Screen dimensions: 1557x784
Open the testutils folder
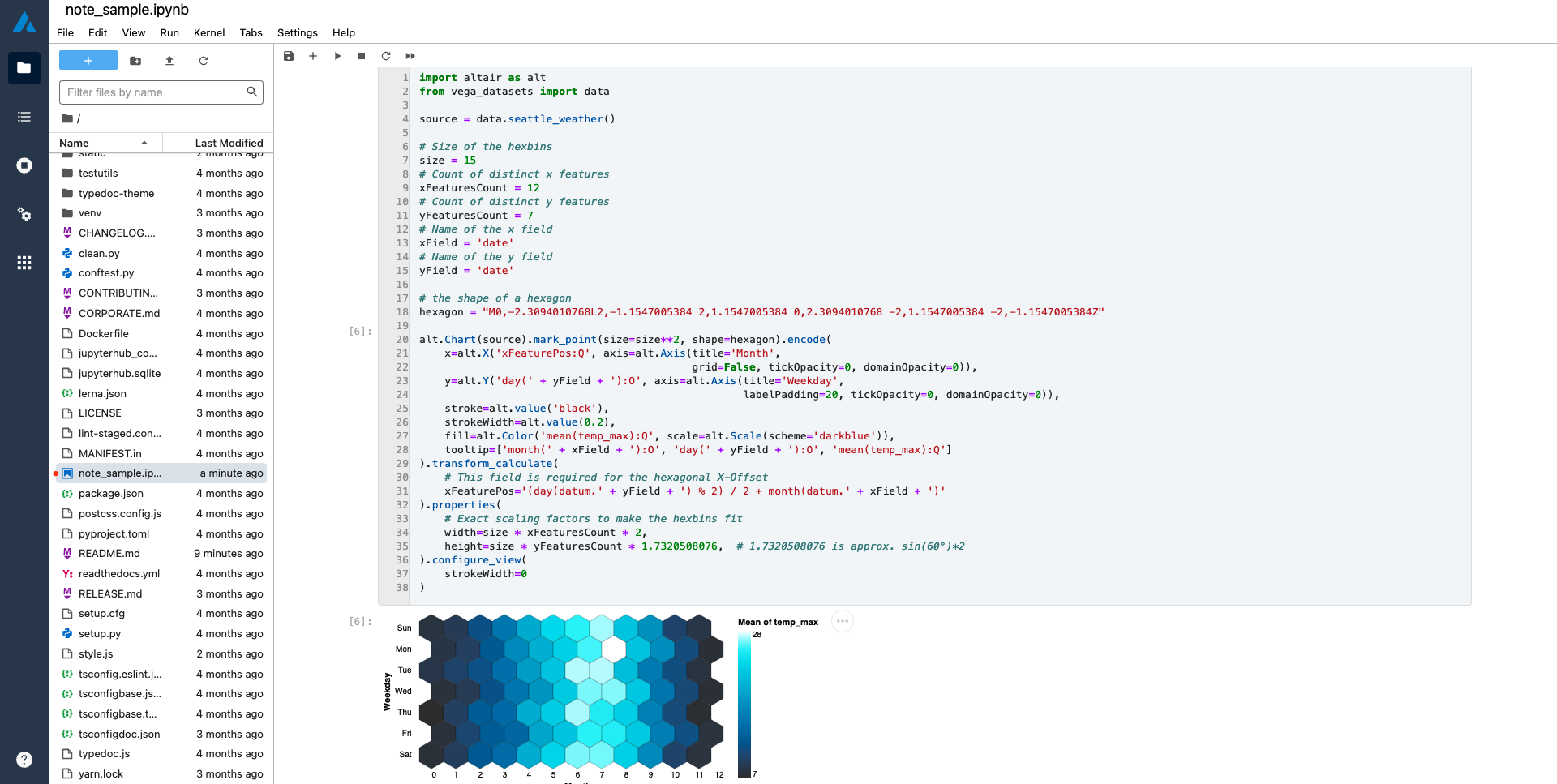(162, 174)
